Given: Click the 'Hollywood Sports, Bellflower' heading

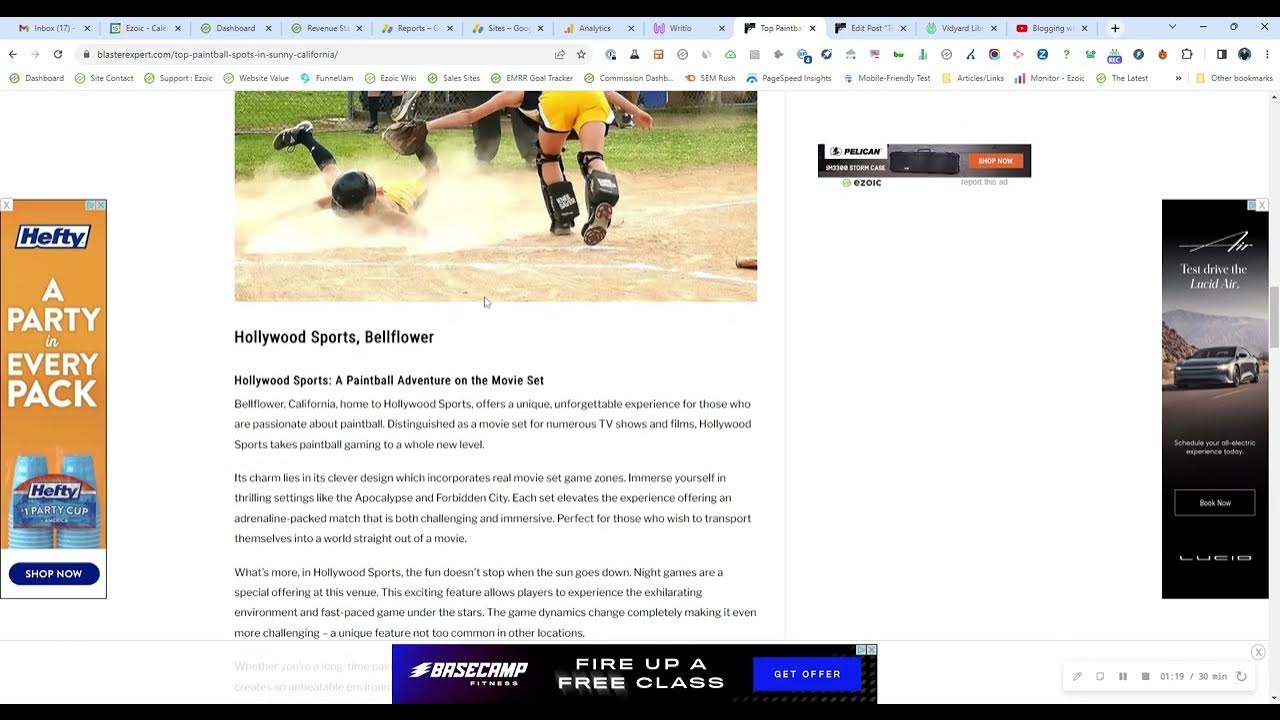Looking at the screenshot, I should coord(334,337).
